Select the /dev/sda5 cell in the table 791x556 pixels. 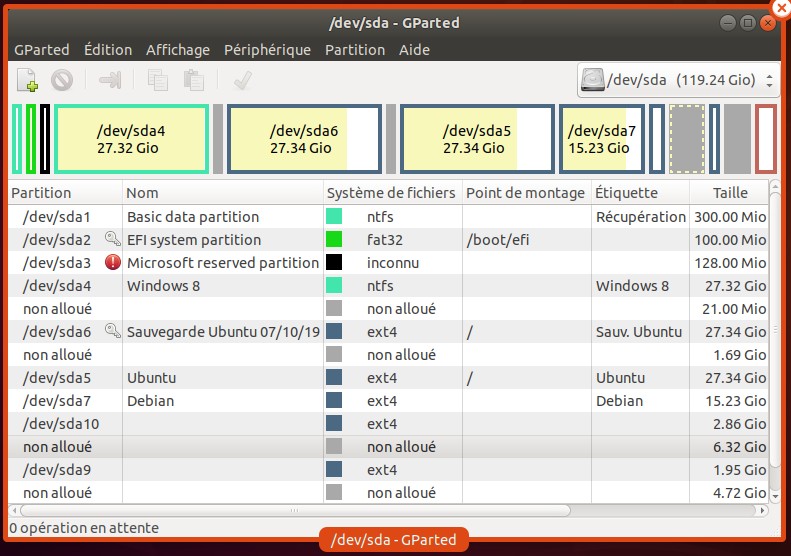click(x=57, y=378)
